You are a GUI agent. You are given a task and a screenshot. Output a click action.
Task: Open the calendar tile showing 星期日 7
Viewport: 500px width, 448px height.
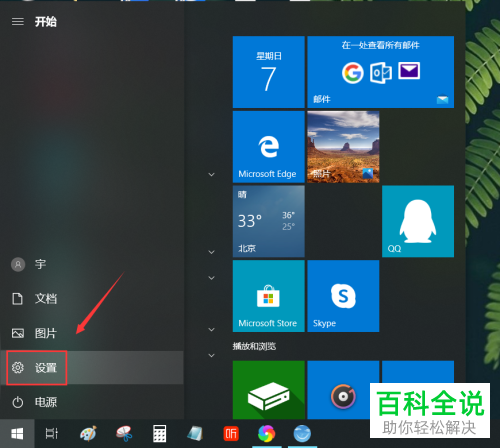pyautogui.click(x=269, y=72)
